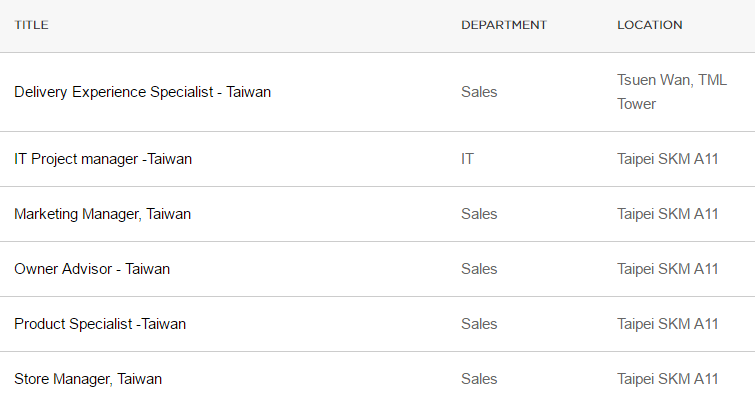Click Sales department in Store Manager row
Image resolution: width=755 pixels, height=399 pixels.
479,379
